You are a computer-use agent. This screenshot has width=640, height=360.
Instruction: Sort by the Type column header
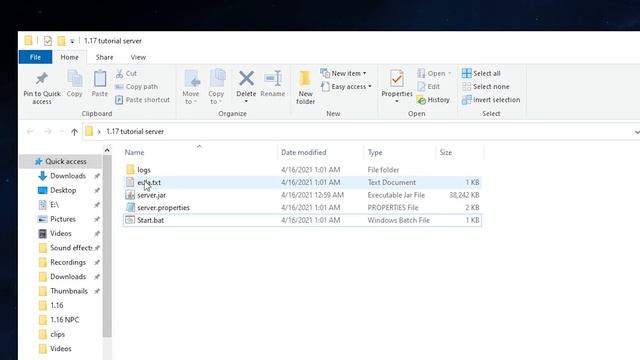tap(375, 152)
